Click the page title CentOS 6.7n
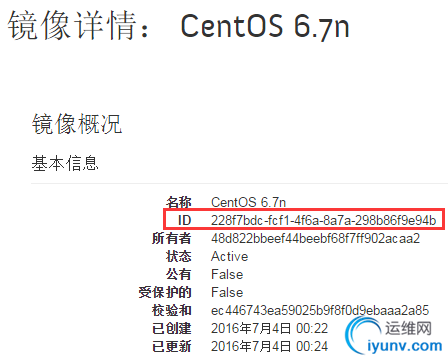448x362 pixels. click(265, 26)
